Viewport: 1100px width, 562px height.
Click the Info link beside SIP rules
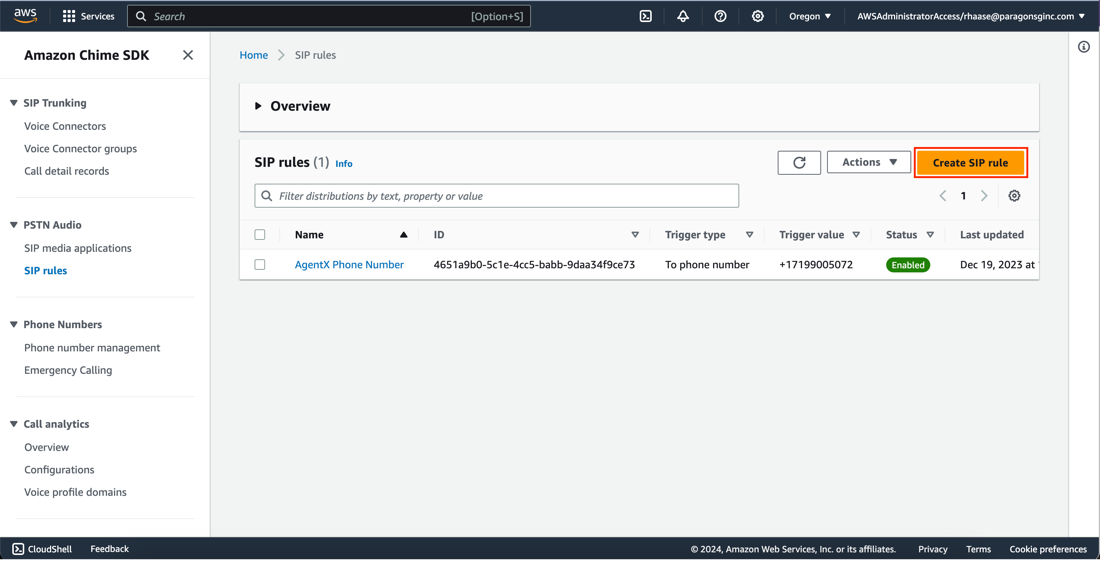click(x=344, y=163)
